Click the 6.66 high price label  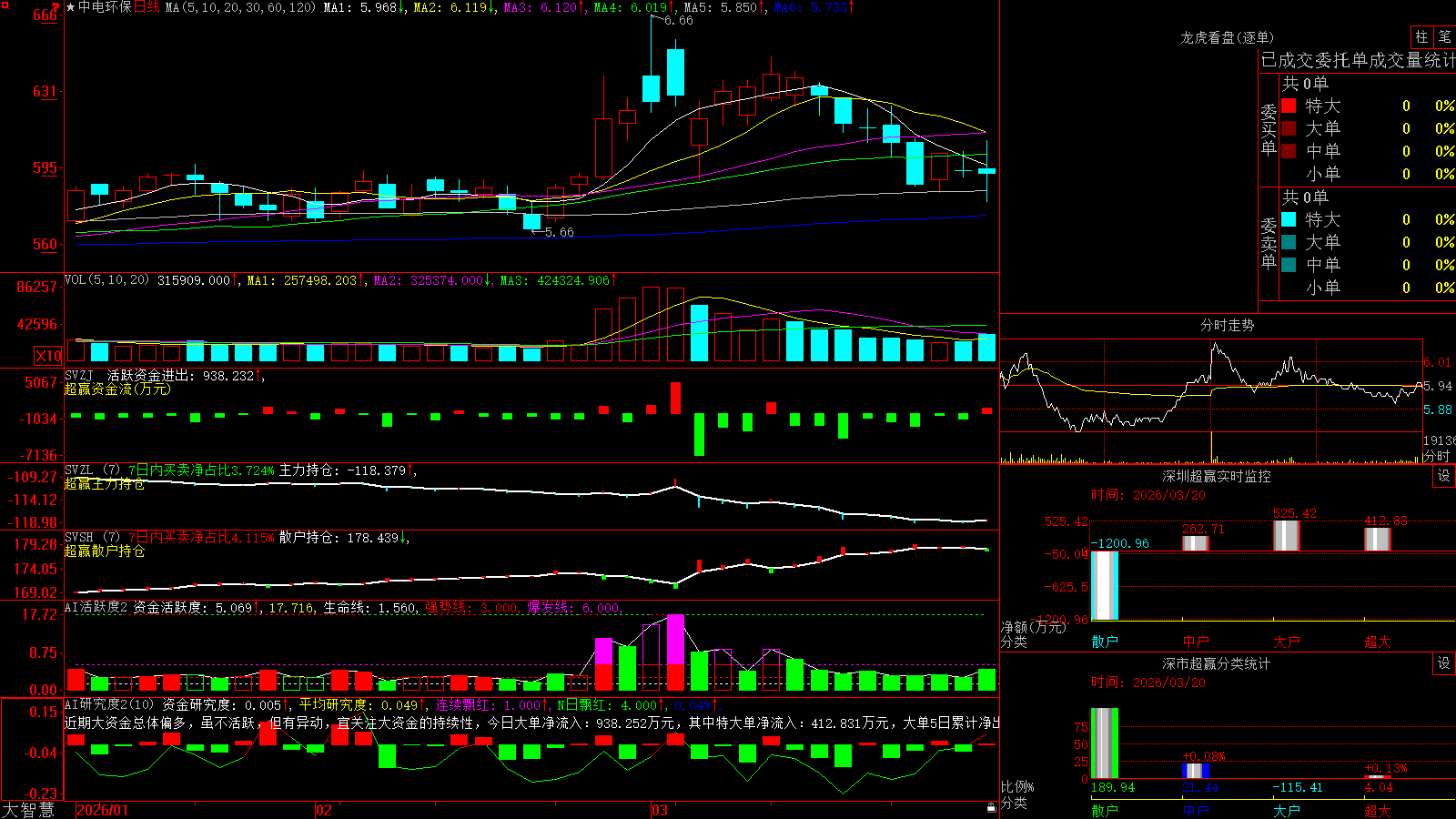679,20
